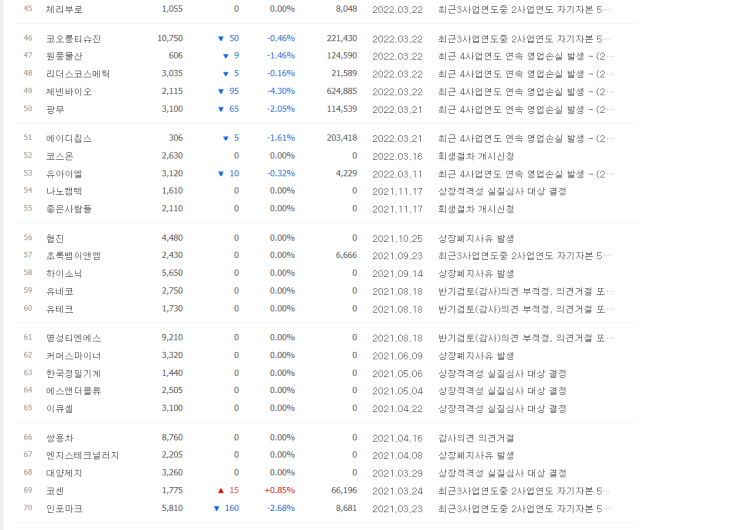Click volume value 203,418
The image size is (743, 530).
342,138
